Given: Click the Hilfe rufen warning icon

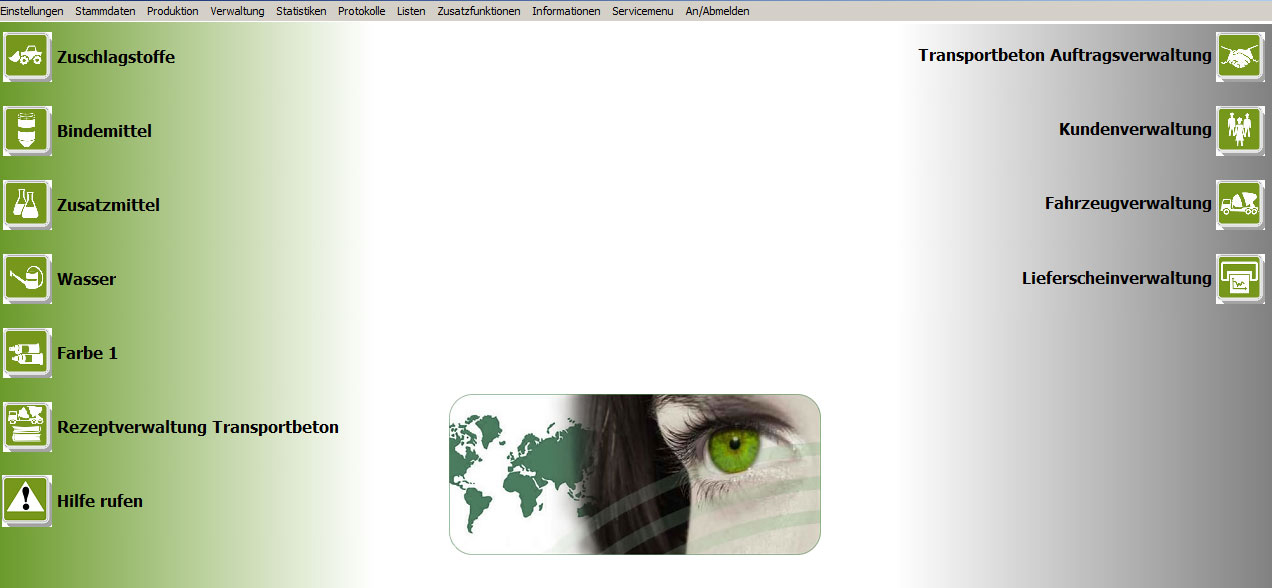Looking at the screenshot, I should (x=27, y=501).
